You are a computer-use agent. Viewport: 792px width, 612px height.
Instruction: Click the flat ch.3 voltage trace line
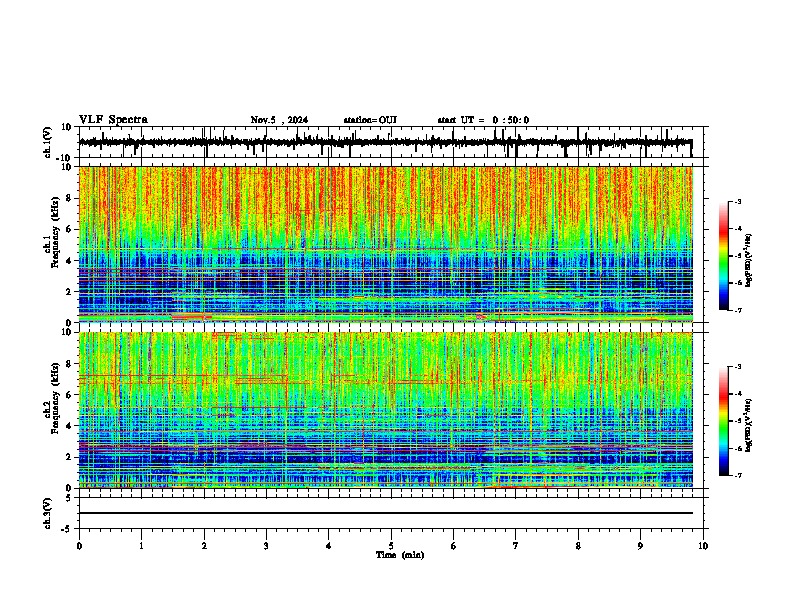[386, 513]
